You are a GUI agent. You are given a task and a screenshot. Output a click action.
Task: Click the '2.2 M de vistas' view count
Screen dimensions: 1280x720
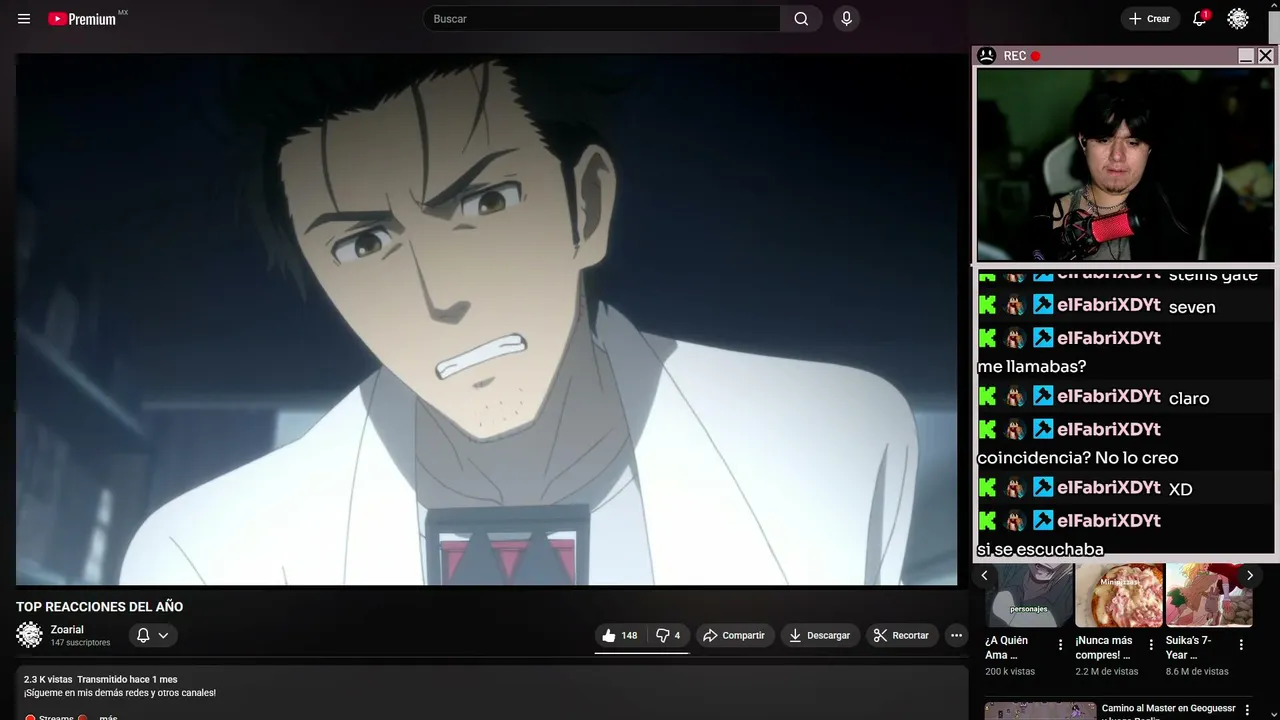pos(1107,672)
